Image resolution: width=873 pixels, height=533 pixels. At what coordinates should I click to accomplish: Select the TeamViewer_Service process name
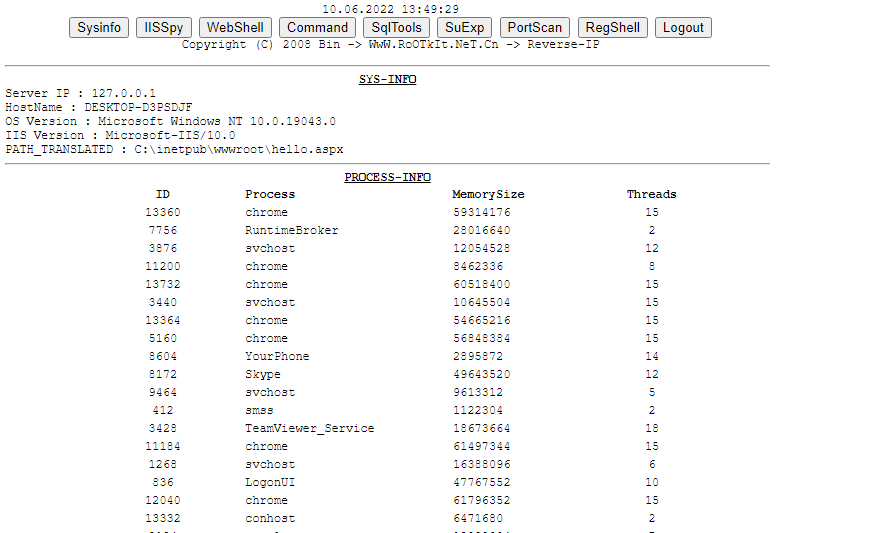click(309, 428)
